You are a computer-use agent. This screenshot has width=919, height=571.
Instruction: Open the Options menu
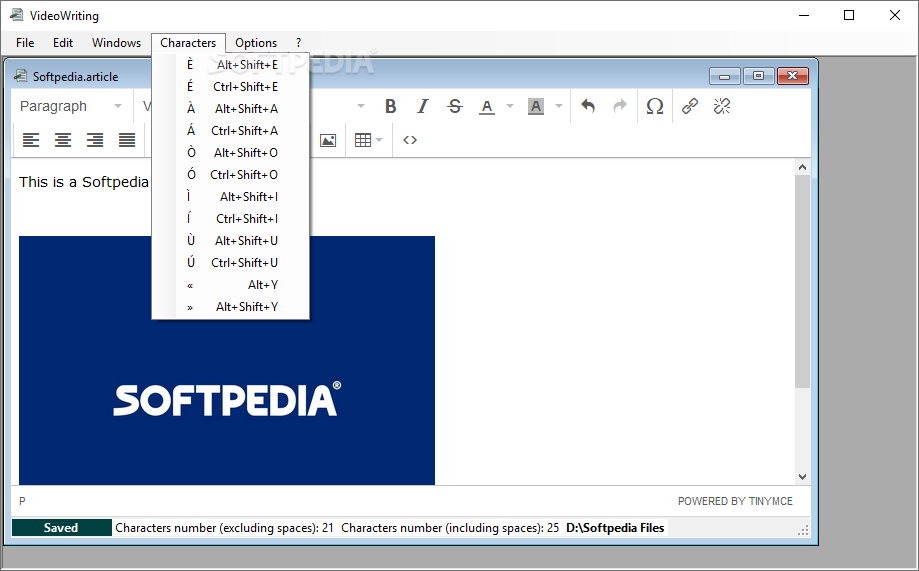coord(256,43)
